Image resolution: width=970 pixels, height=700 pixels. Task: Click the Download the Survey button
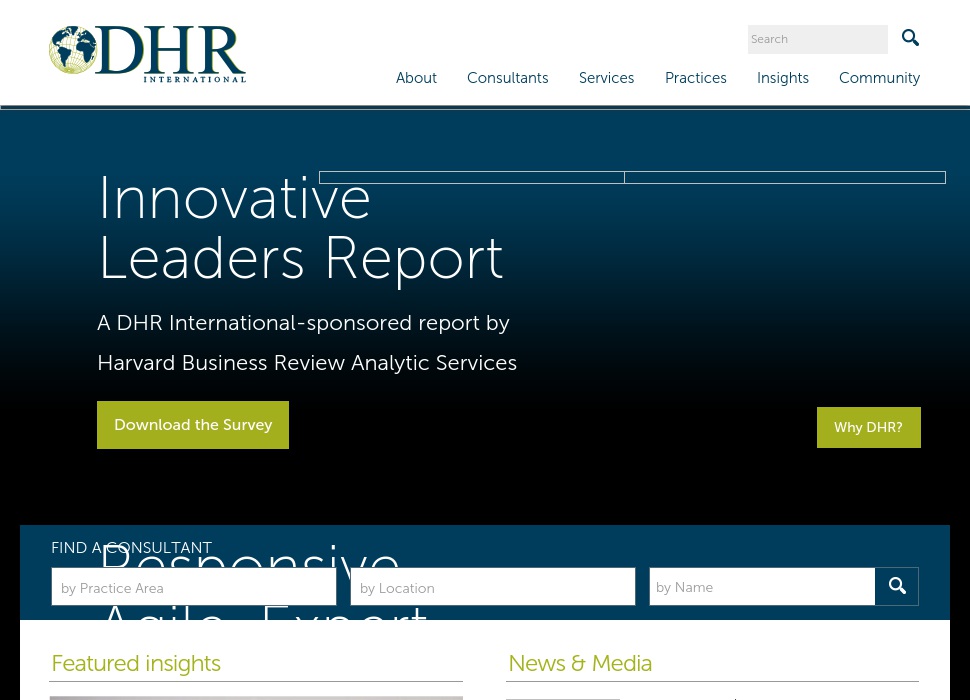click(x=193, y=425)
